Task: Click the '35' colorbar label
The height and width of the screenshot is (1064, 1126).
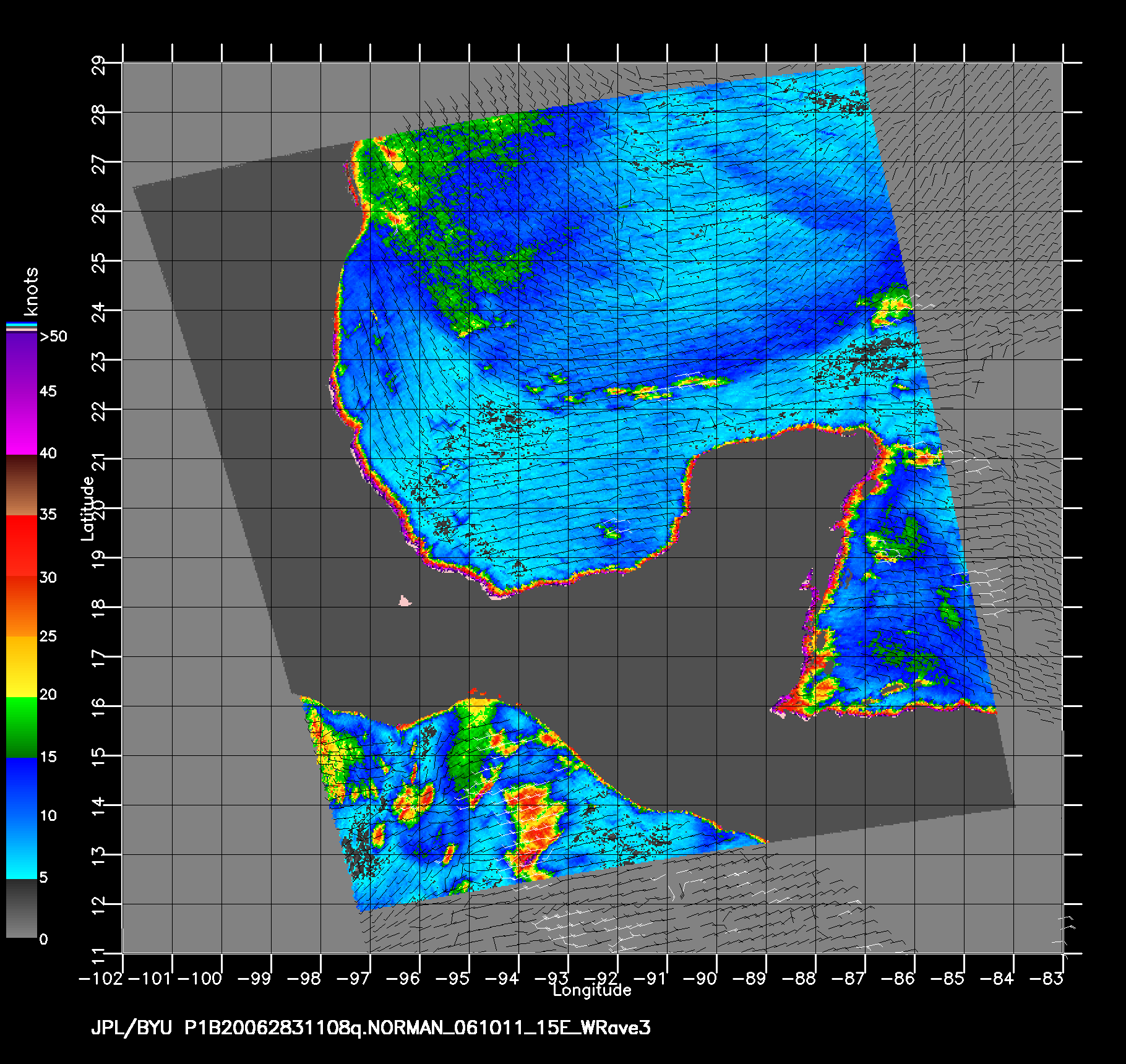Action: [x=48, y=514]
